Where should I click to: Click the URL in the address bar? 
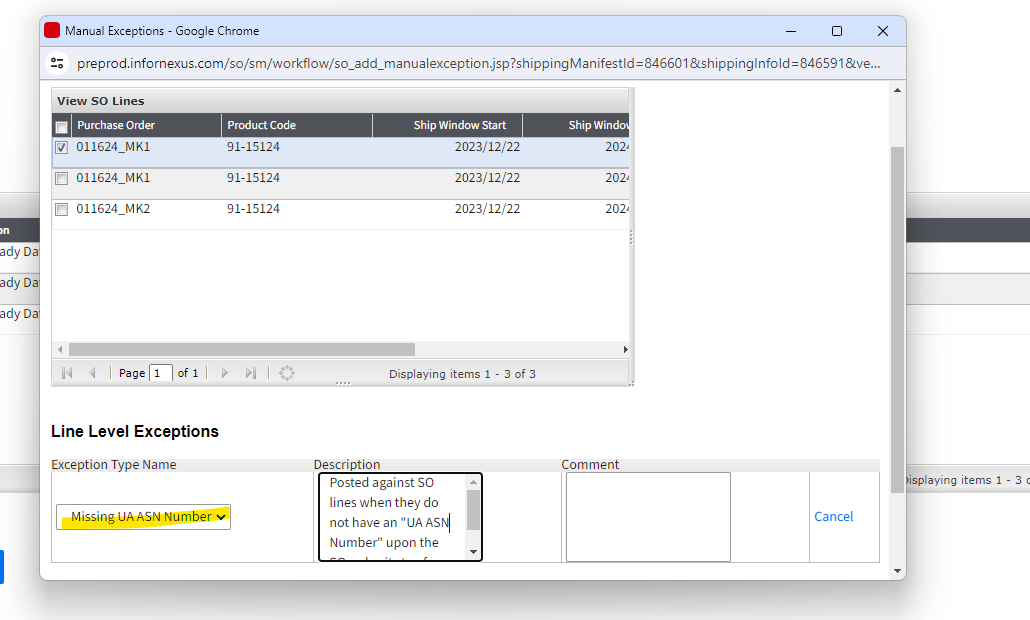[478, 63]
